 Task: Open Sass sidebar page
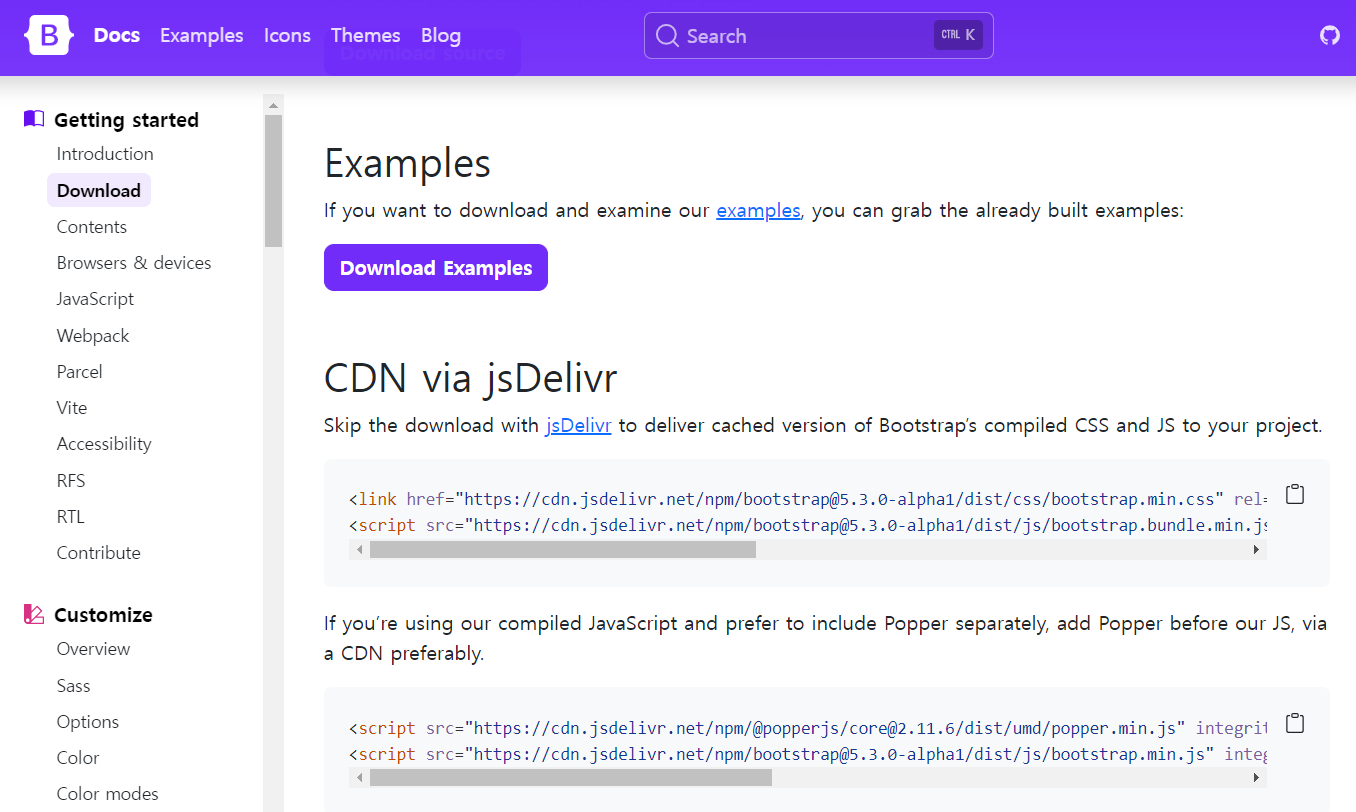tap(74, 686)
